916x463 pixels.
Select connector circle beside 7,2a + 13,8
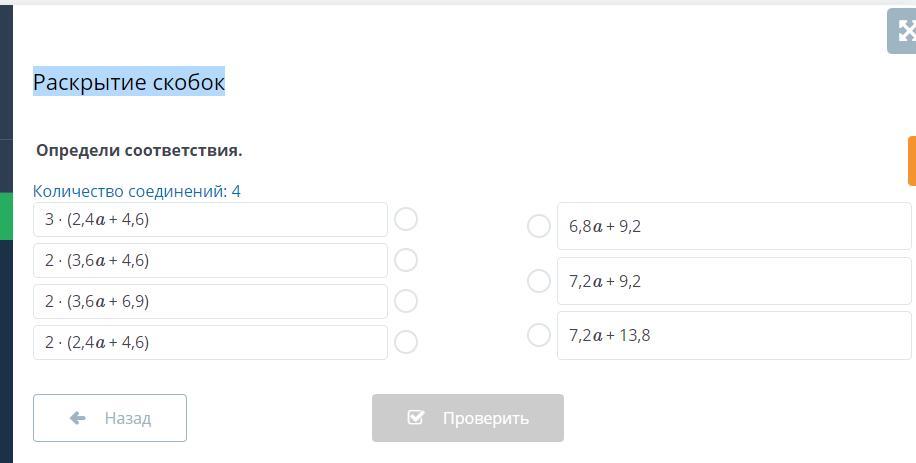(539, 335)
